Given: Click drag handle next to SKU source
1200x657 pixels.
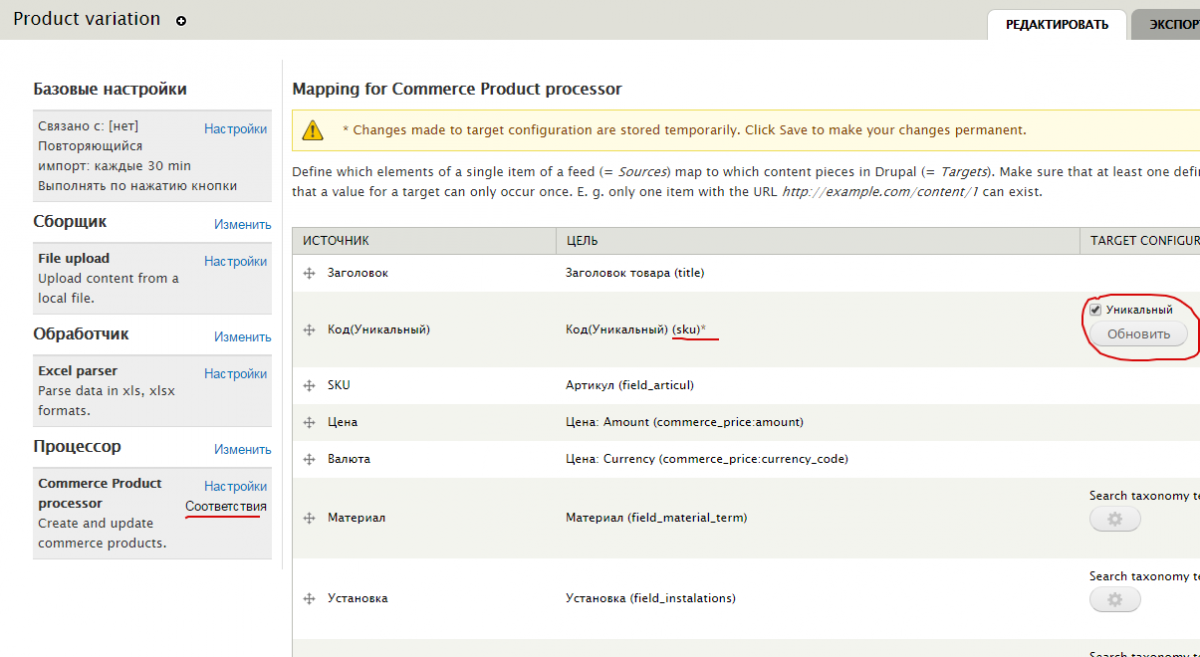Looking at the screenshot, I should 309,386.
